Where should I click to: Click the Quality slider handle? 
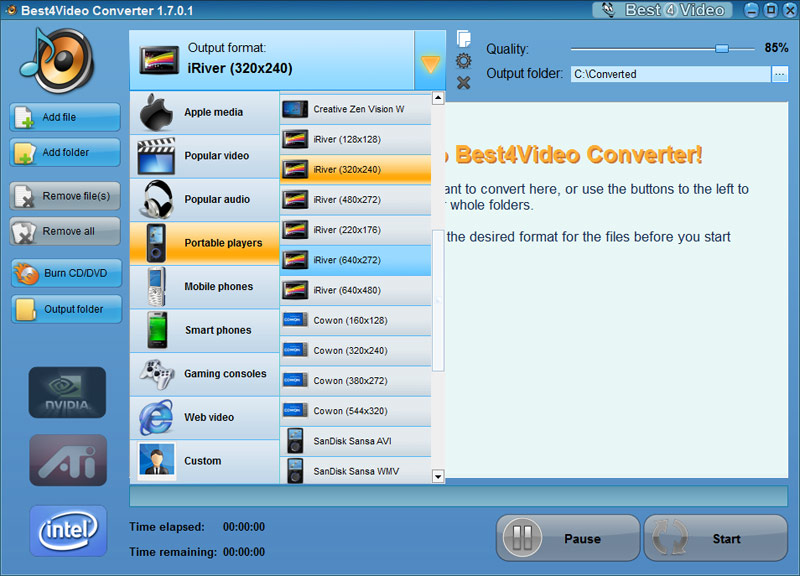click(x=721, y=48)
